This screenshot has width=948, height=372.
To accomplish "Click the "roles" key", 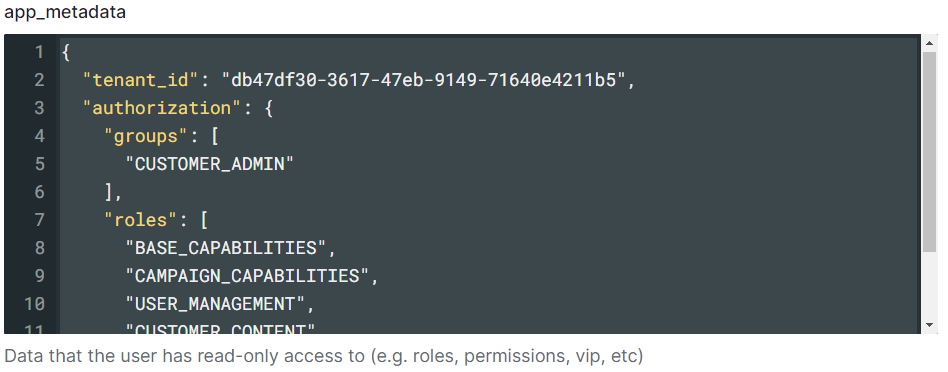I will coord(141,220).
